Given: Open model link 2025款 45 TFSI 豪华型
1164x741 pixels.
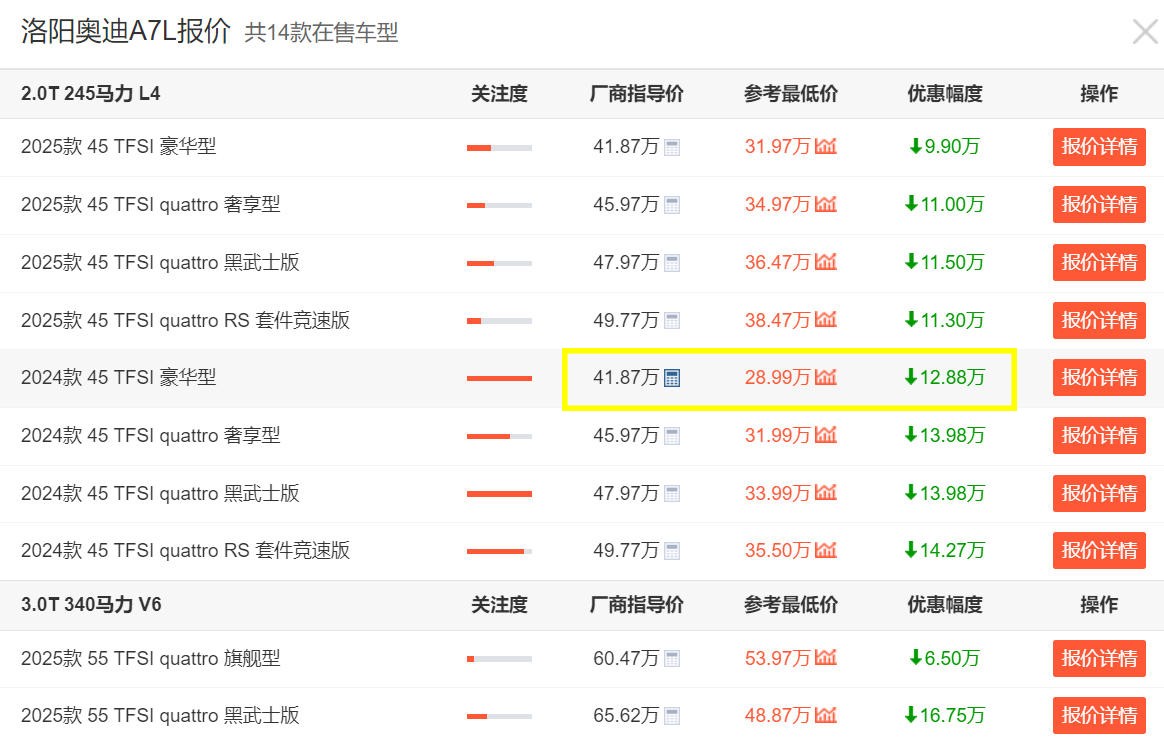Looking at the screenshot, I should (x=119, y=146).
